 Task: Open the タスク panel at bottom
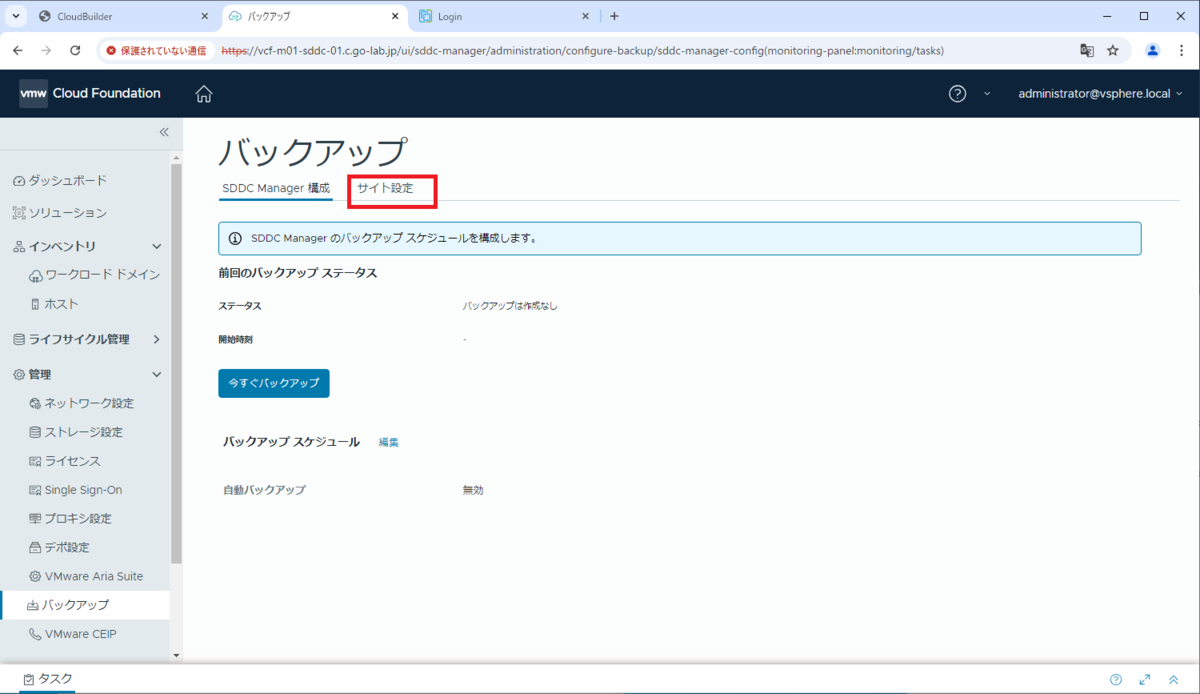[47, 679]
